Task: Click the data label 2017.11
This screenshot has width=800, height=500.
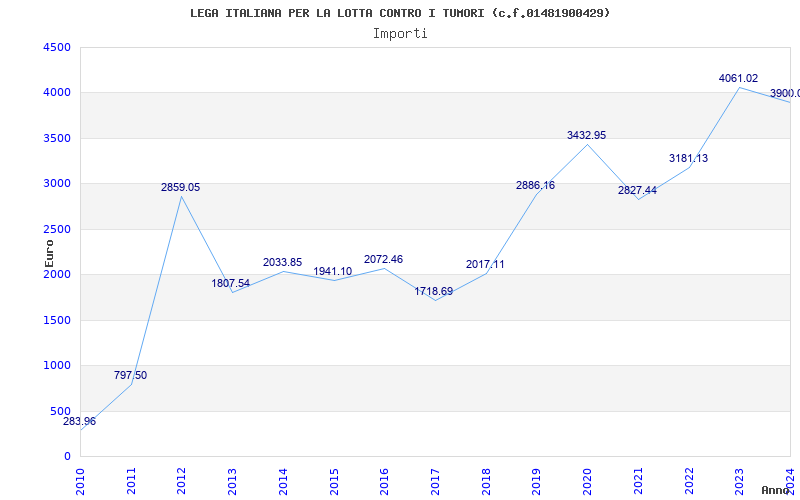Action: tap(485, 264)
